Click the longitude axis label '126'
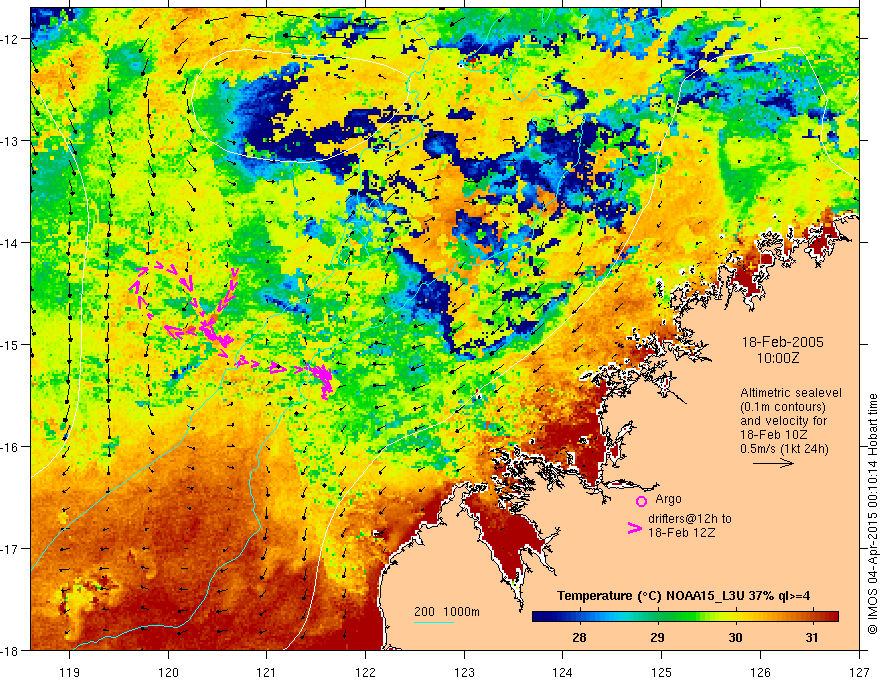Image resolution: width=880 pixels, height=680 pixels. pos(760,672)
